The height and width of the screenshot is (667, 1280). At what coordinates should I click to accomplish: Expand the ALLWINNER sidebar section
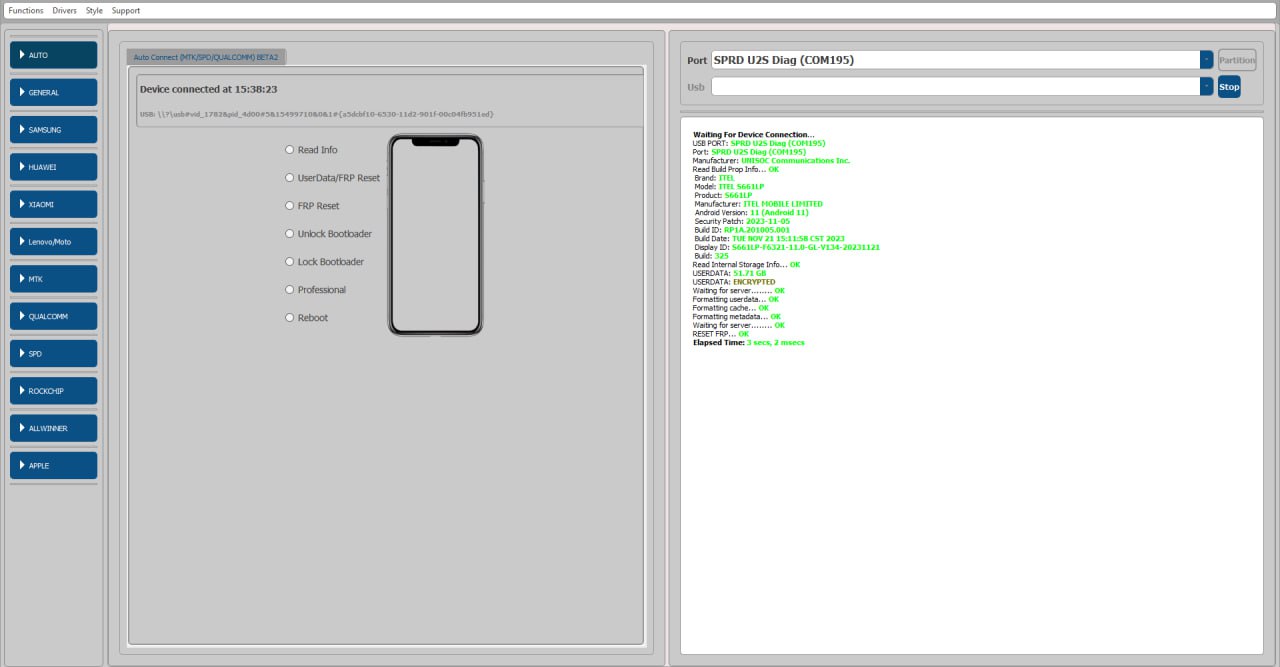pos(54,428)
